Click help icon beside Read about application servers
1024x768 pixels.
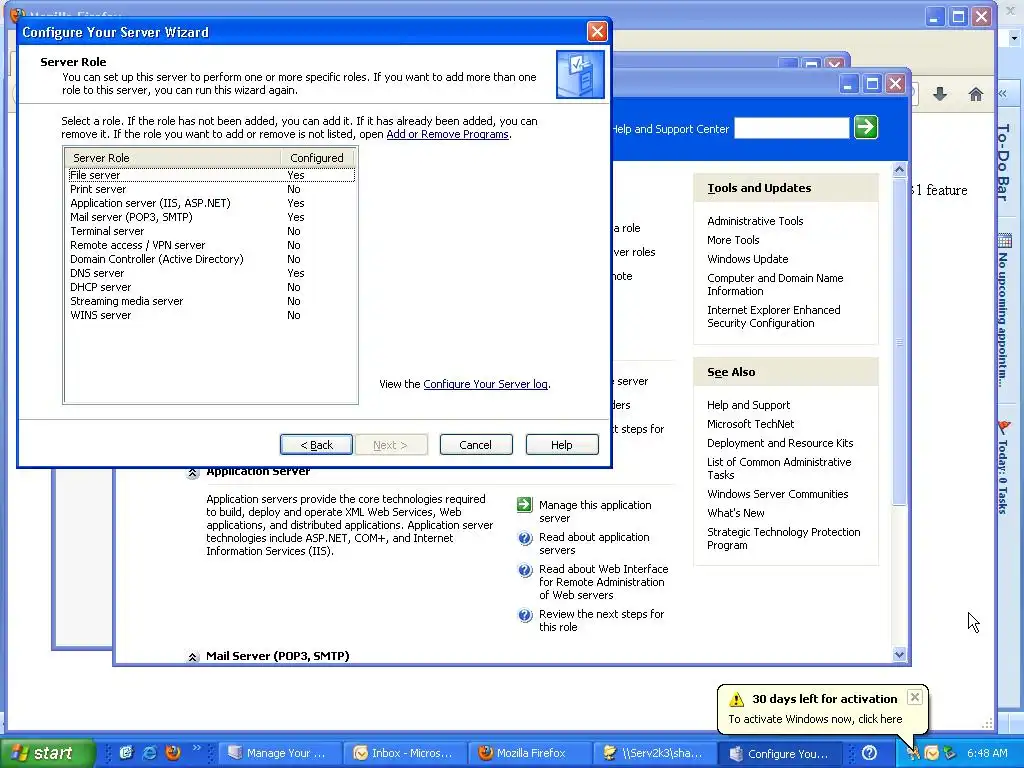[x=524, y=538]
